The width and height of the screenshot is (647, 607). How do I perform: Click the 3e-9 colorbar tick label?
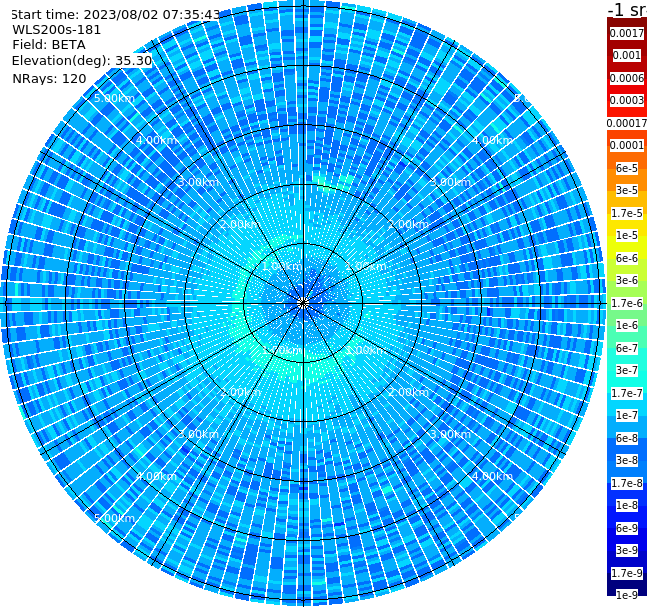click(x=627, y=550)
